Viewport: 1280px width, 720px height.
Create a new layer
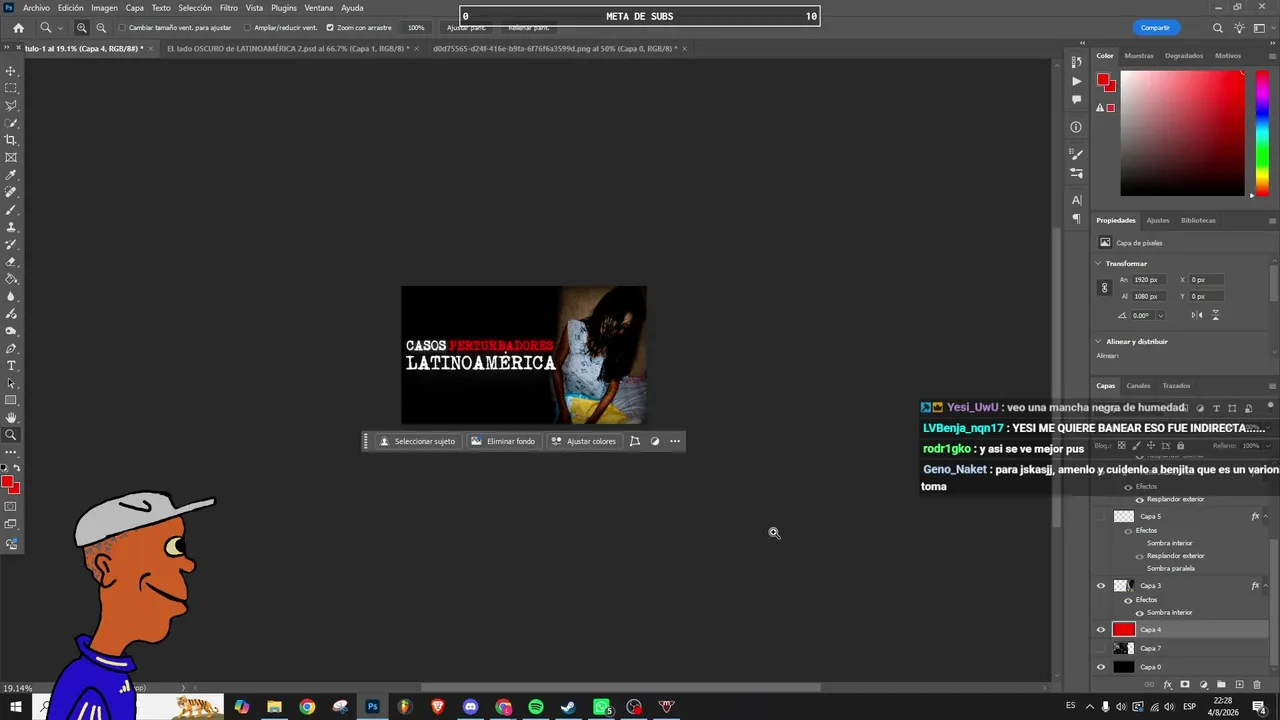pos(1240,685)
